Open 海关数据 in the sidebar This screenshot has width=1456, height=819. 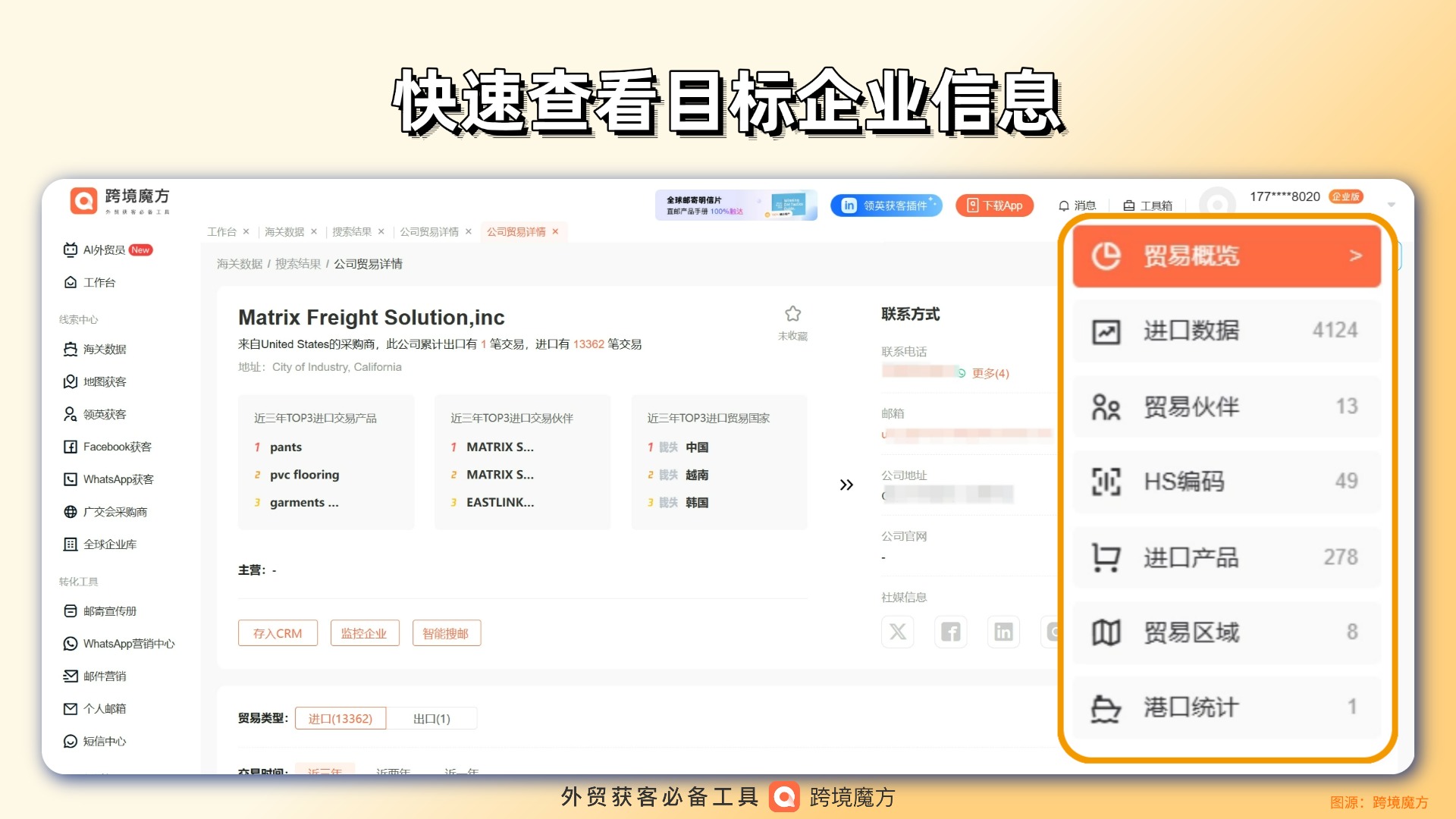point(105,350)
